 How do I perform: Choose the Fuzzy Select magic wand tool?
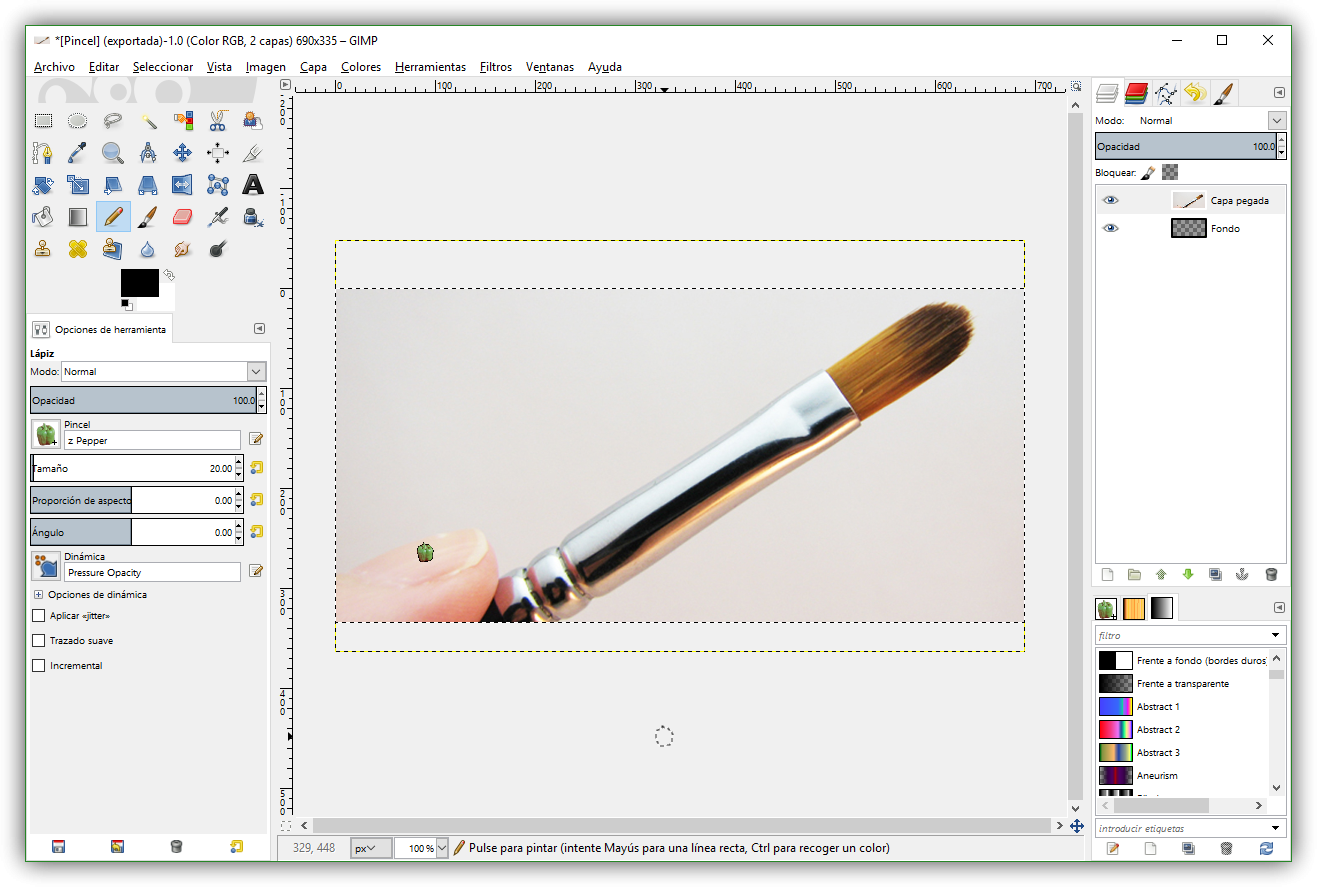point(148,121)
